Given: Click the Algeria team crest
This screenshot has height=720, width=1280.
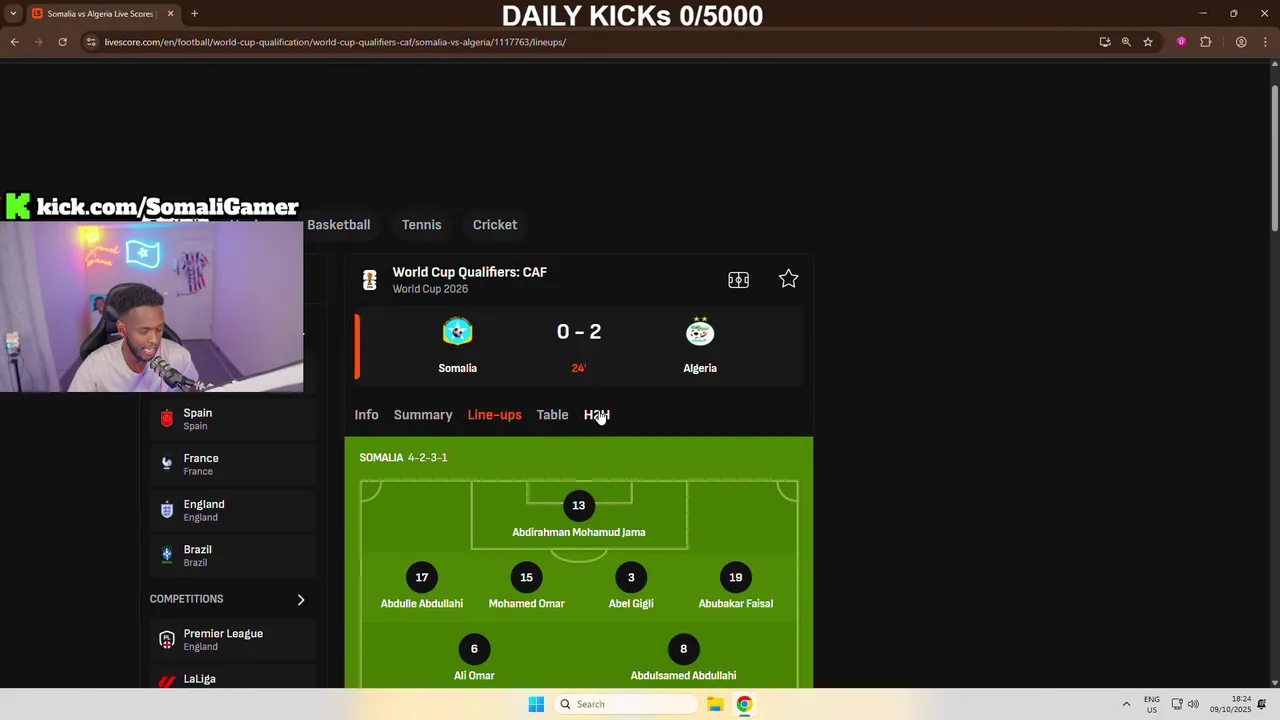Looking at the screenshot, I should [x=700, y=332].
